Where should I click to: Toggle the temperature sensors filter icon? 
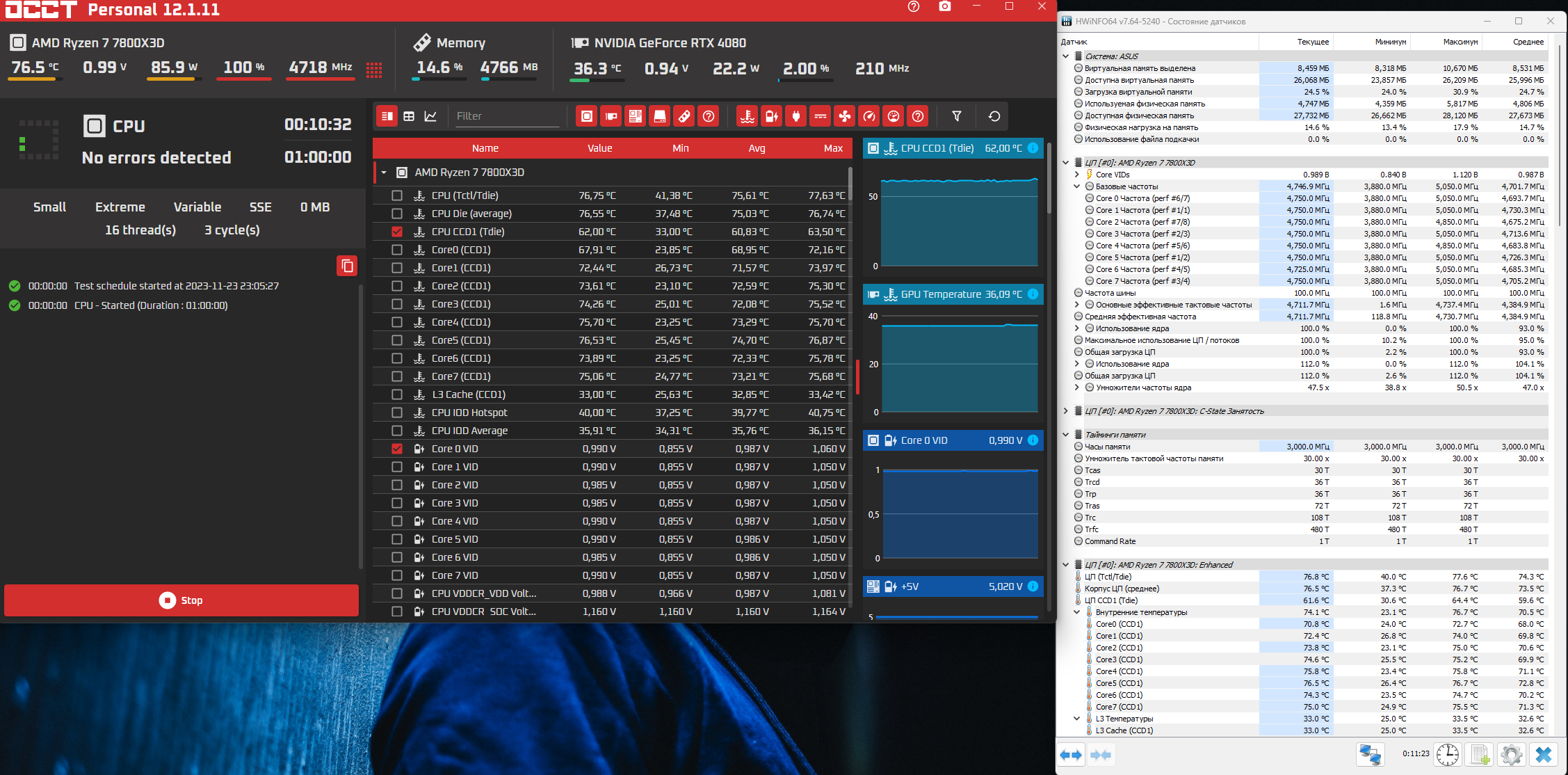(747, 116)
